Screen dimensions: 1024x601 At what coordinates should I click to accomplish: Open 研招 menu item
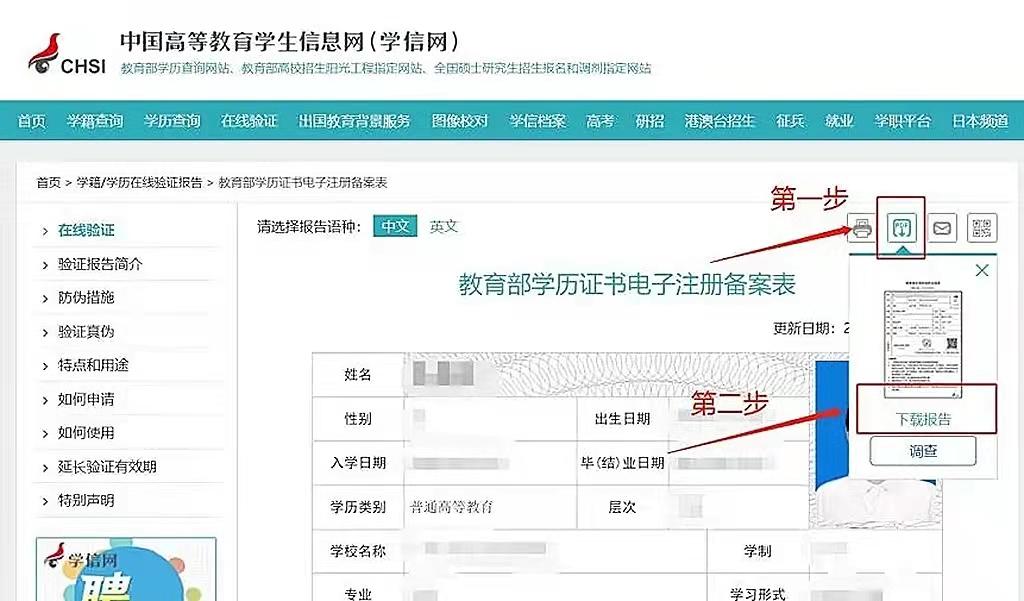point(650,121)
